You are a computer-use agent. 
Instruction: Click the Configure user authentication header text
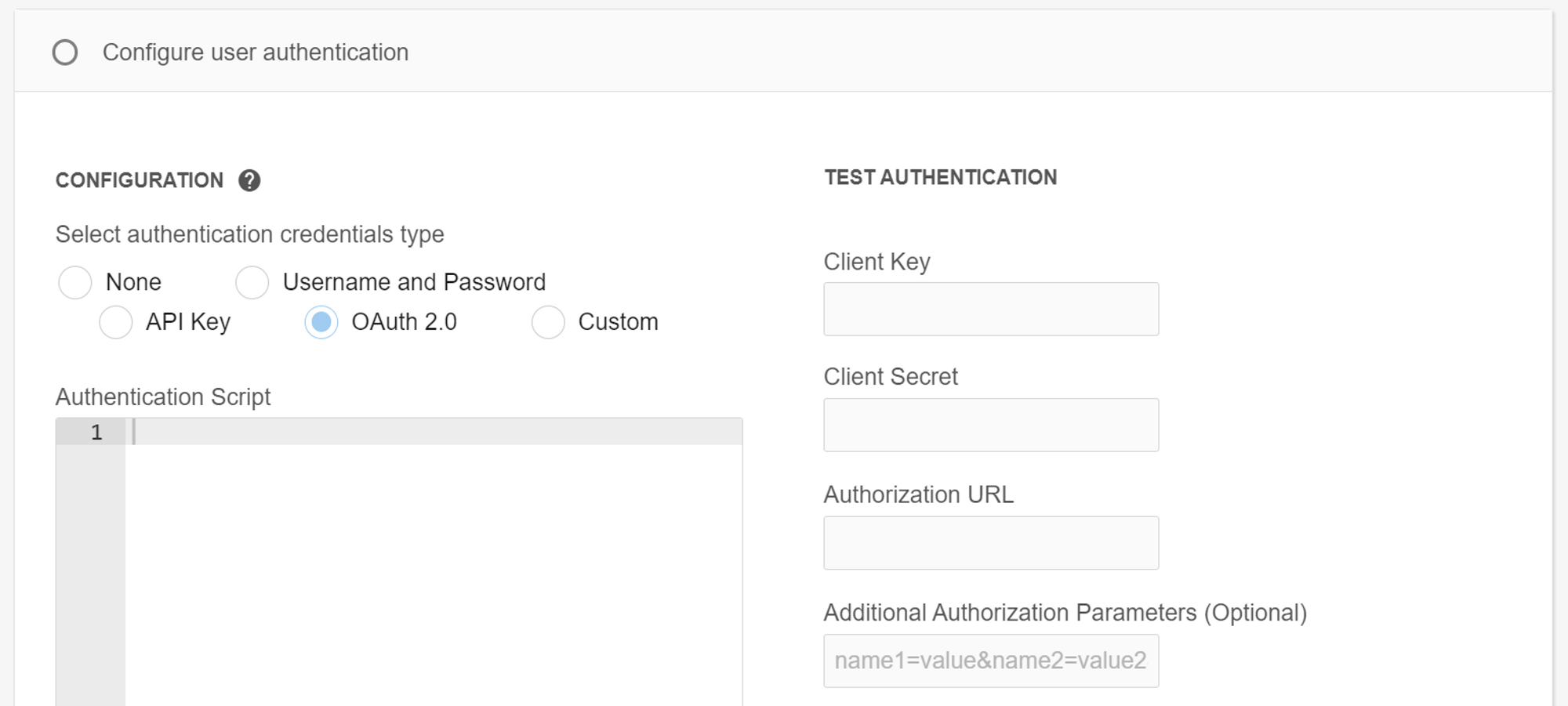tap(256, 52)
